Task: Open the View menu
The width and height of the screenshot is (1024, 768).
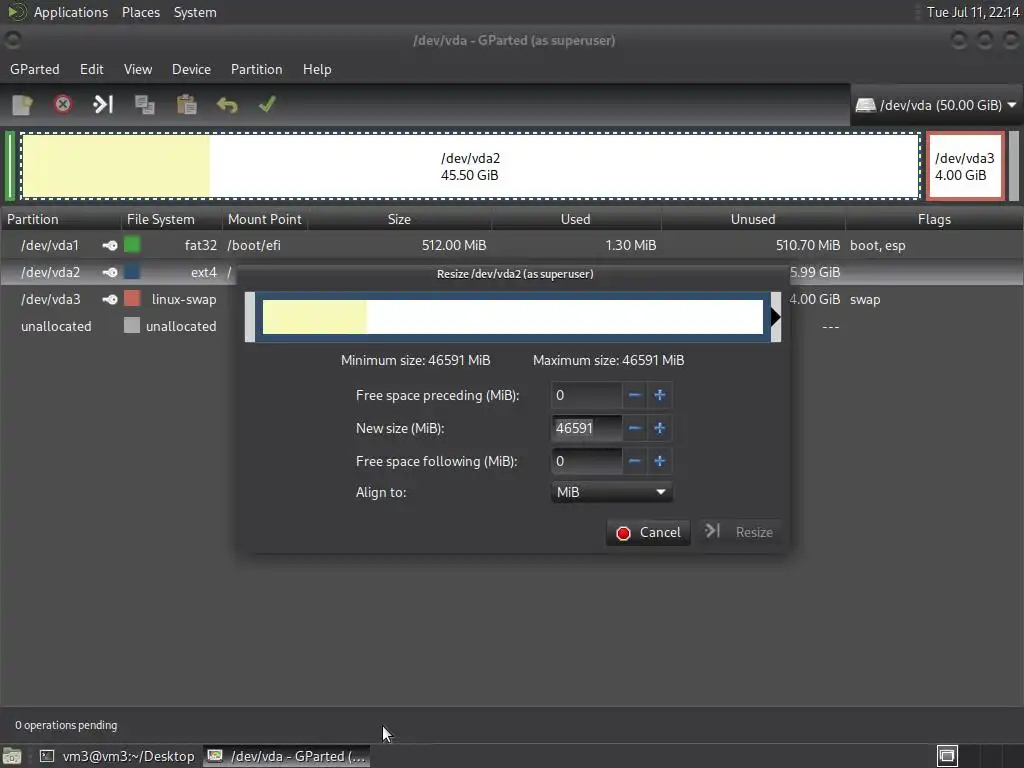Action: pyautogui.click(x=138, y=69)
